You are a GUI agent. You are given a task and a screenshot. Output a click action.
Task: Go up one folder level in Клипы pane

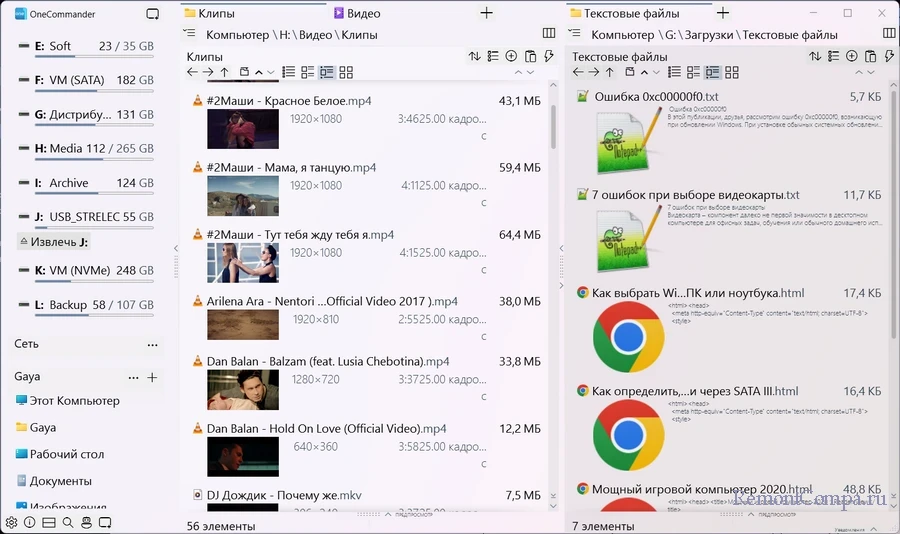click(224, 73)
